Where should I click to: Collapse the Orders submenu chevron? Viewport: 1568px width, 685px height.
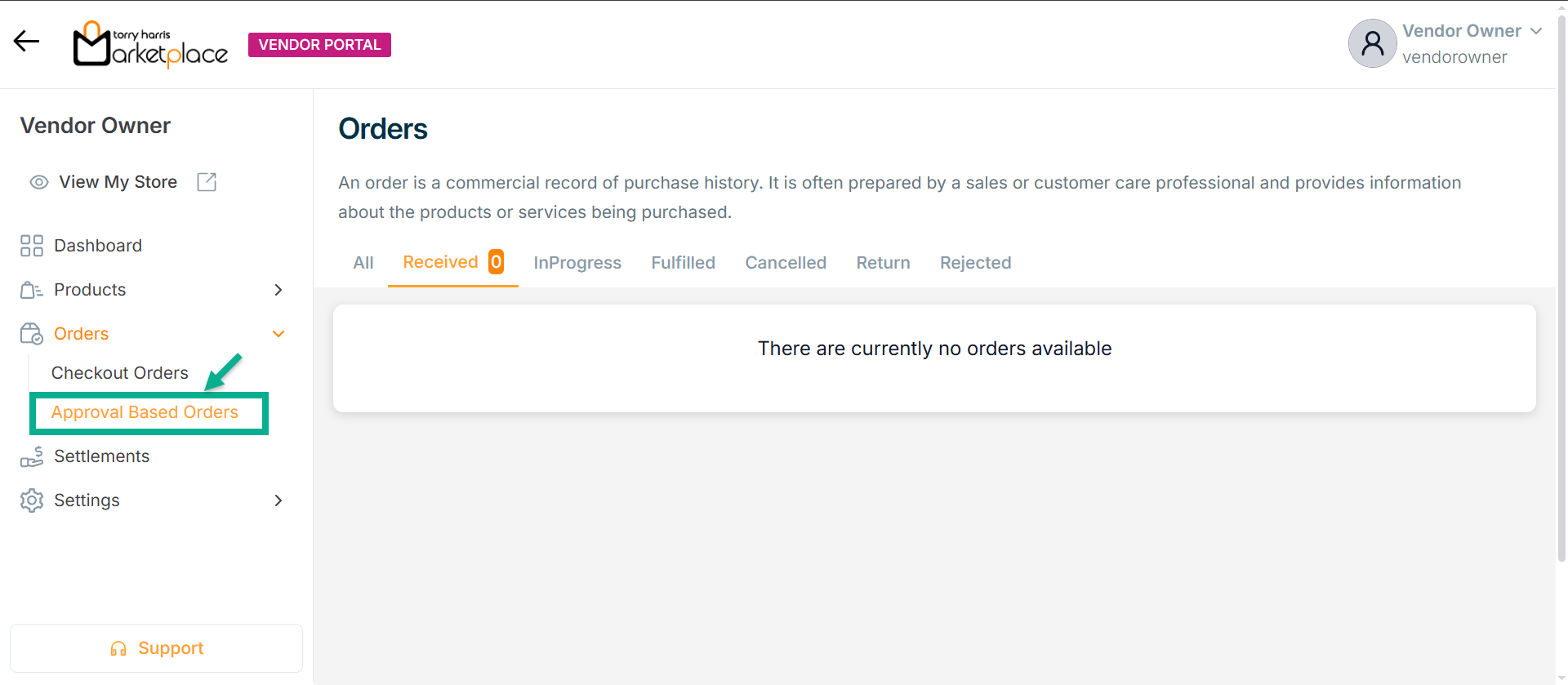pyautogui.click(x=278, y=334)
